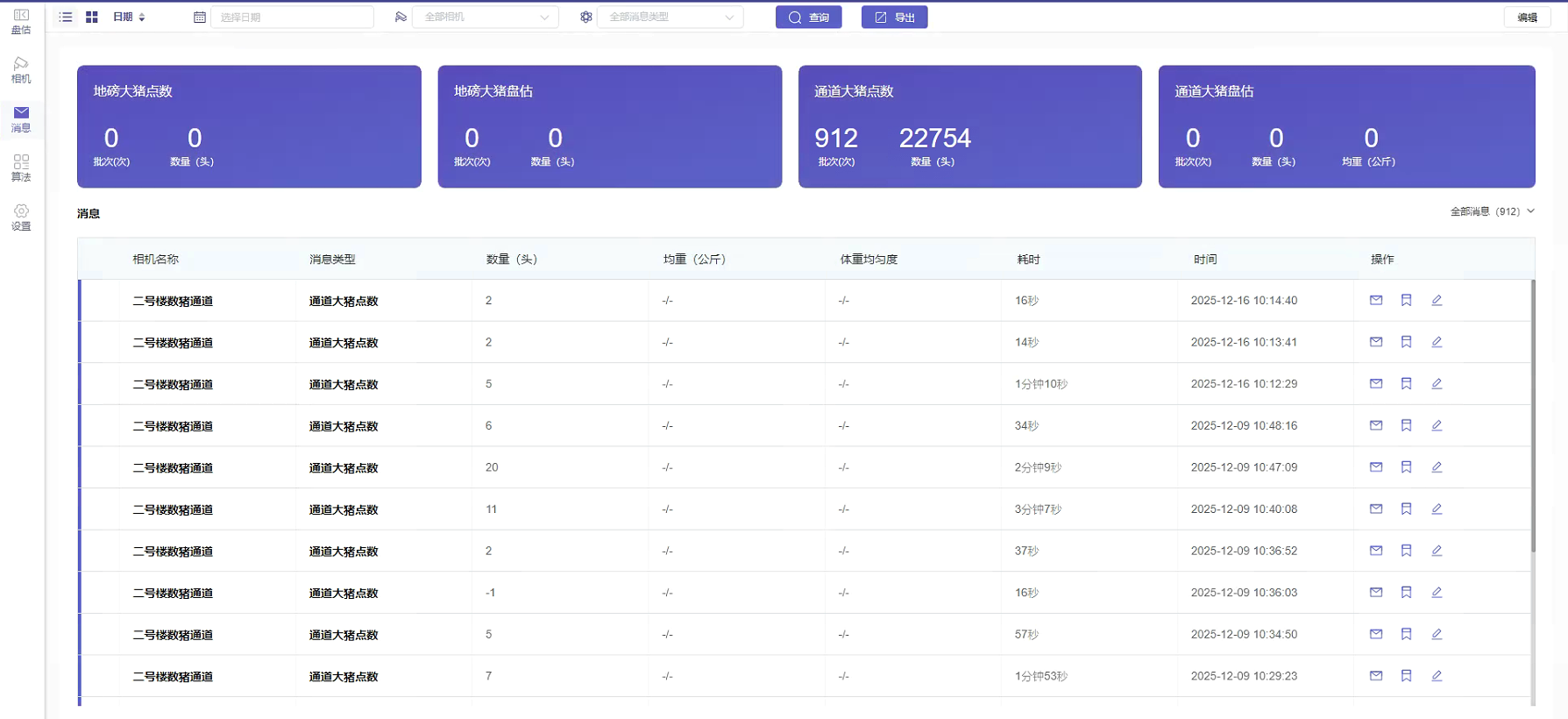Toggle 日期 sort order
The height and width of the screenshot is (719, 1568).
[129, 18]
